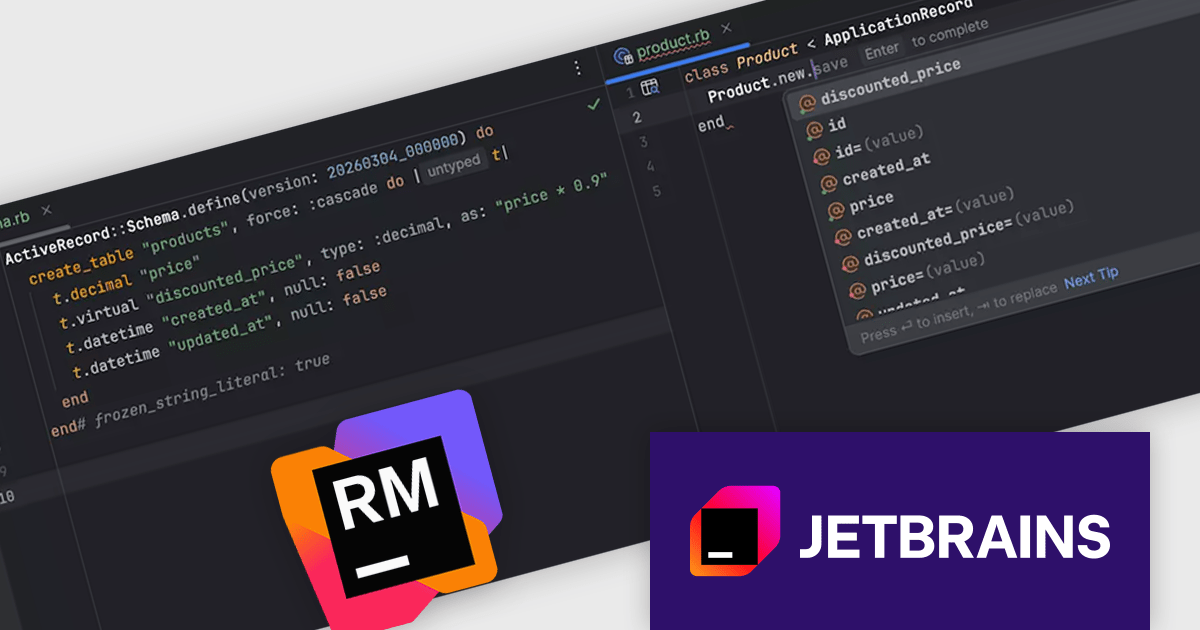Click line number 10 in schema gutter
The width and height of the screenshot is (1200, 630).
click(5, 496)
